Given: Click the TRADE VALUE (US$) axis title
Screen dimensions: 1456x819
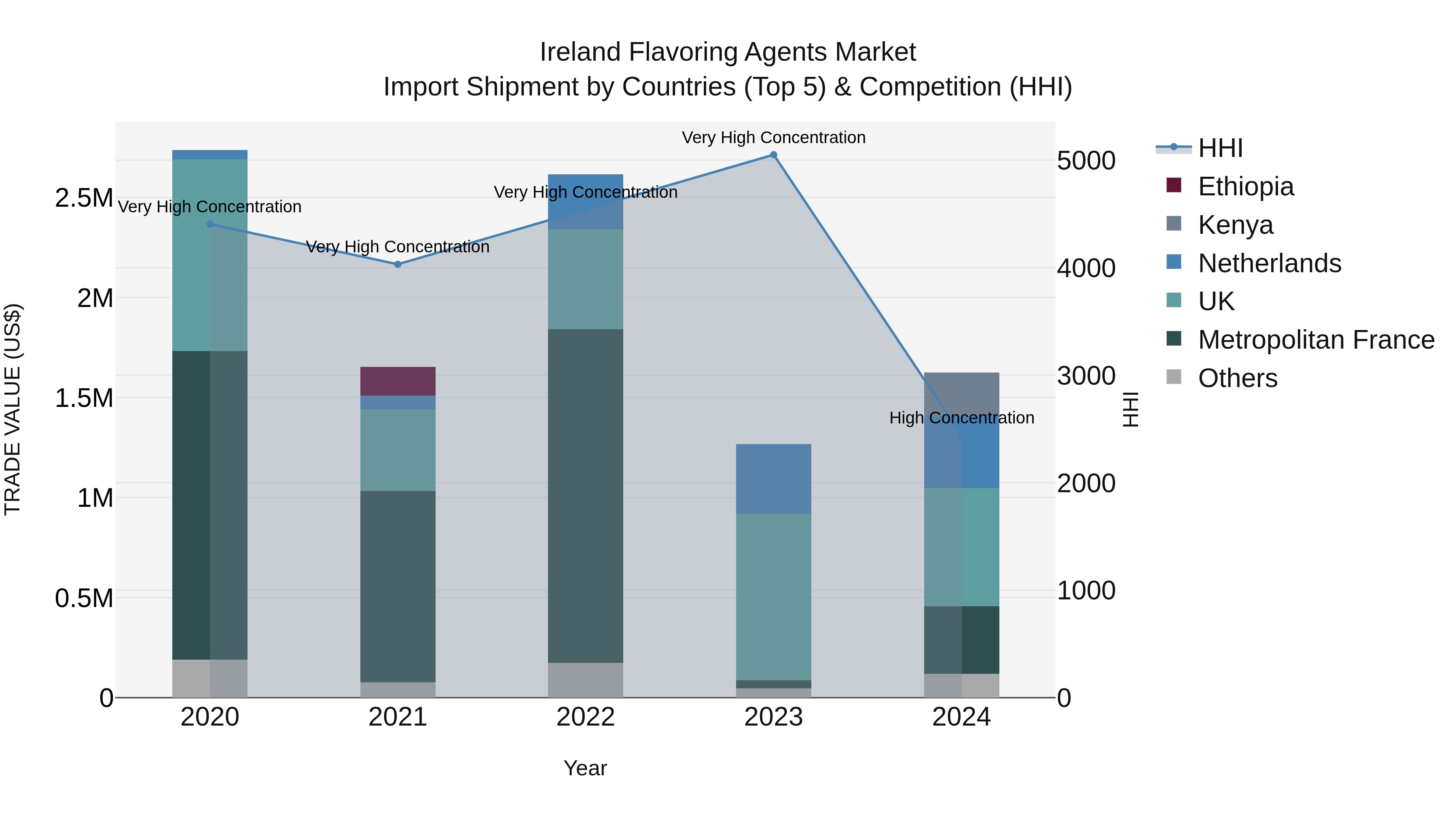Looking at the screenshot, I should pyautogui.click(x=13, y=409).
